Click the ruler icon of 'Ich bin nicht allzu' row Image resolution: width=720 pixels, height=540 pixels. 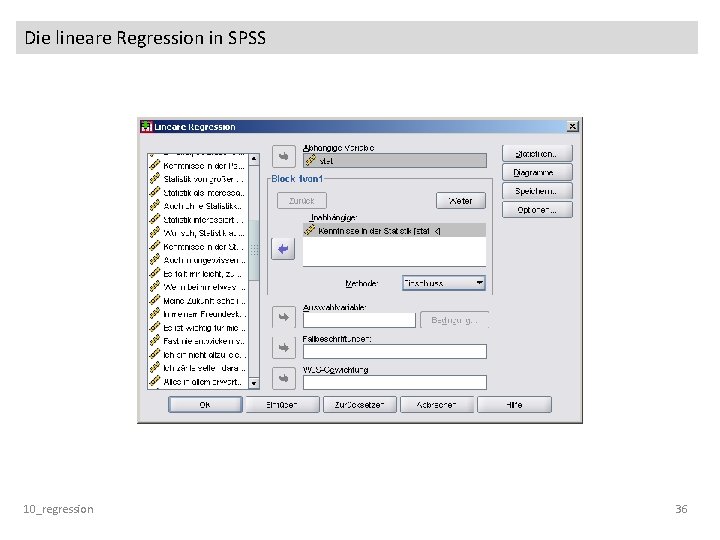(x=155, y=354)
